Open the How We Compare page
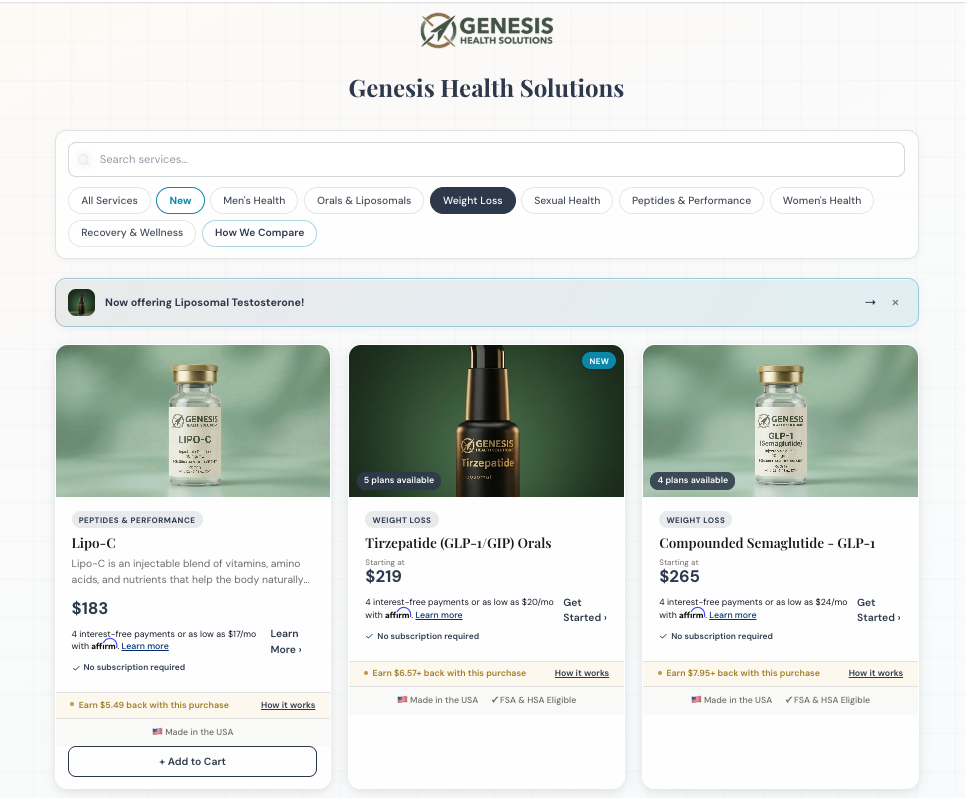This screenshot has height=798, width=965. pos(259,233)
